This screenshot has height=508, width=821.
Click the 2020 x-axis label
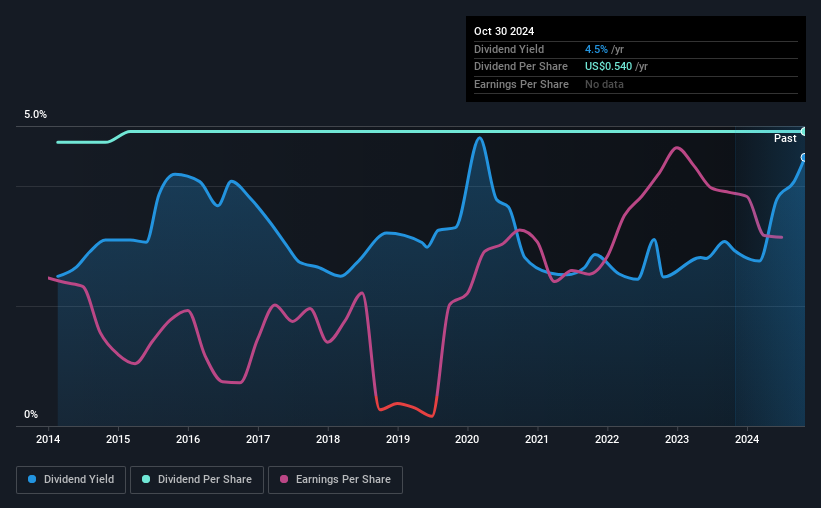point(467,439)
